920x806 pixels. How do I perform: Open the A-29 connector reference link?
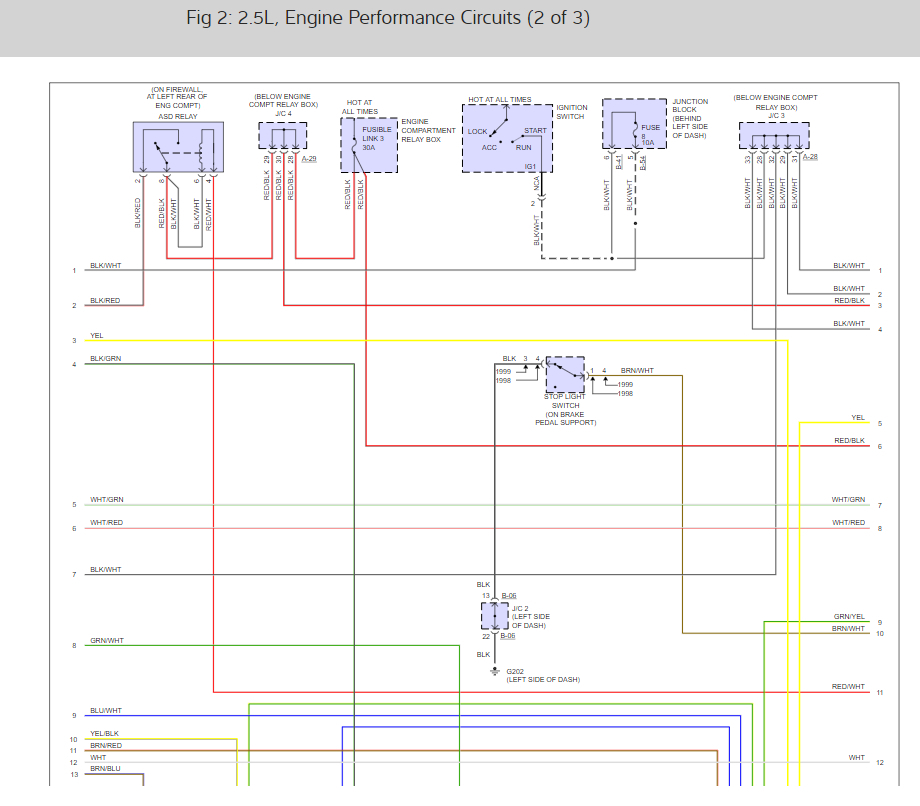click(x=309, y=159)
